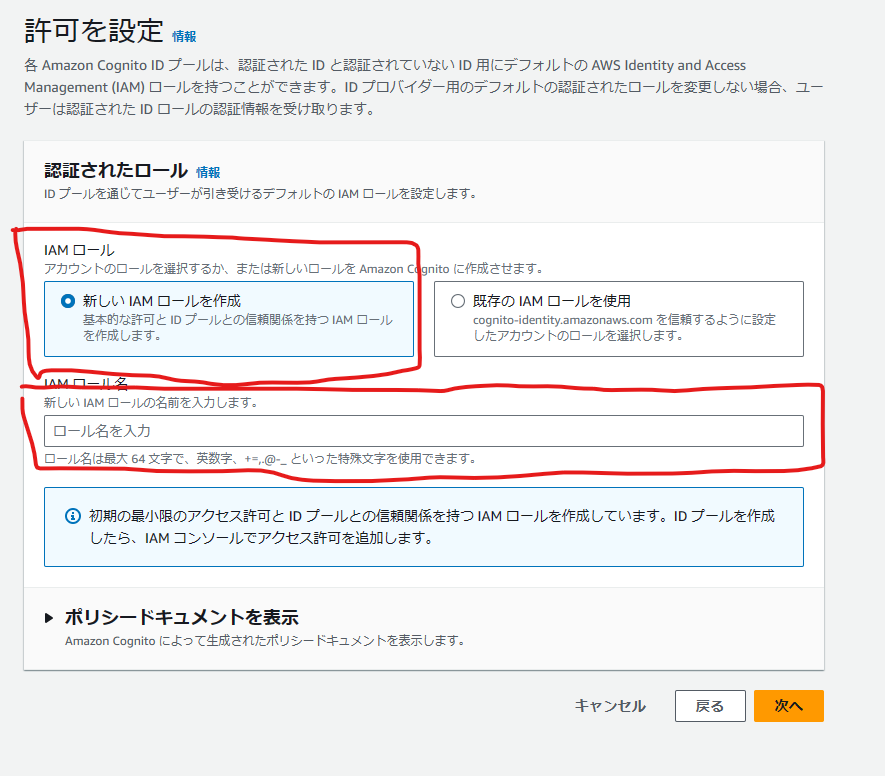This screenshot has width=885, height=776.
Task: Expand the ポリシードキュメントを表示 section
Action: [49, 618]
